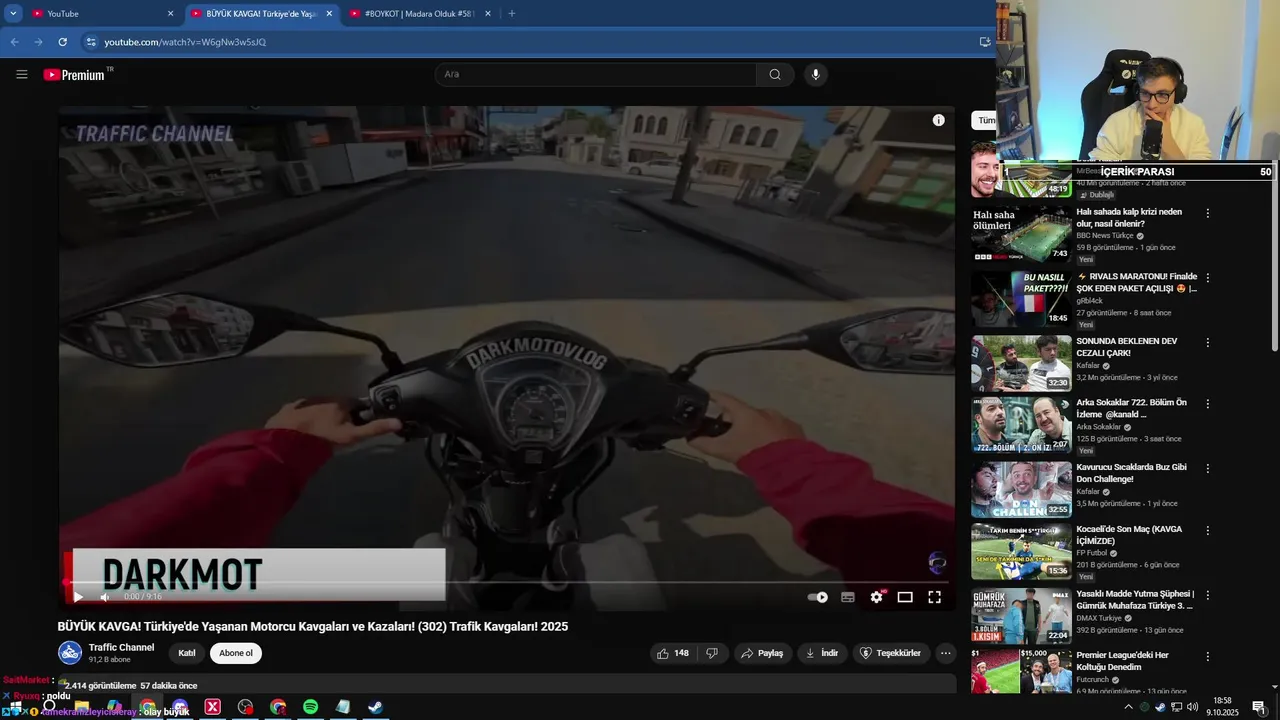Viewport: 1280px width, 720px height.
Task: Open more actions ellipsis below video
Action: click(945, 653)
